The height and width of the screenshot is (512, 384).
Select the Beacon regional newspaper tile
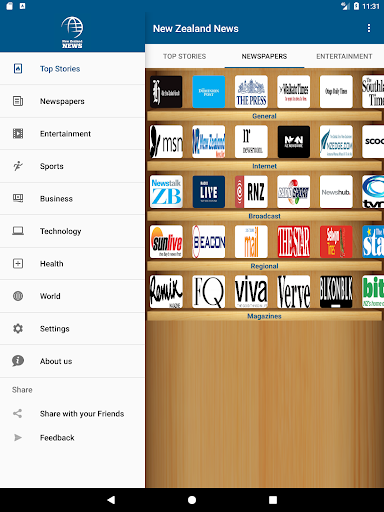click(209, 242)
